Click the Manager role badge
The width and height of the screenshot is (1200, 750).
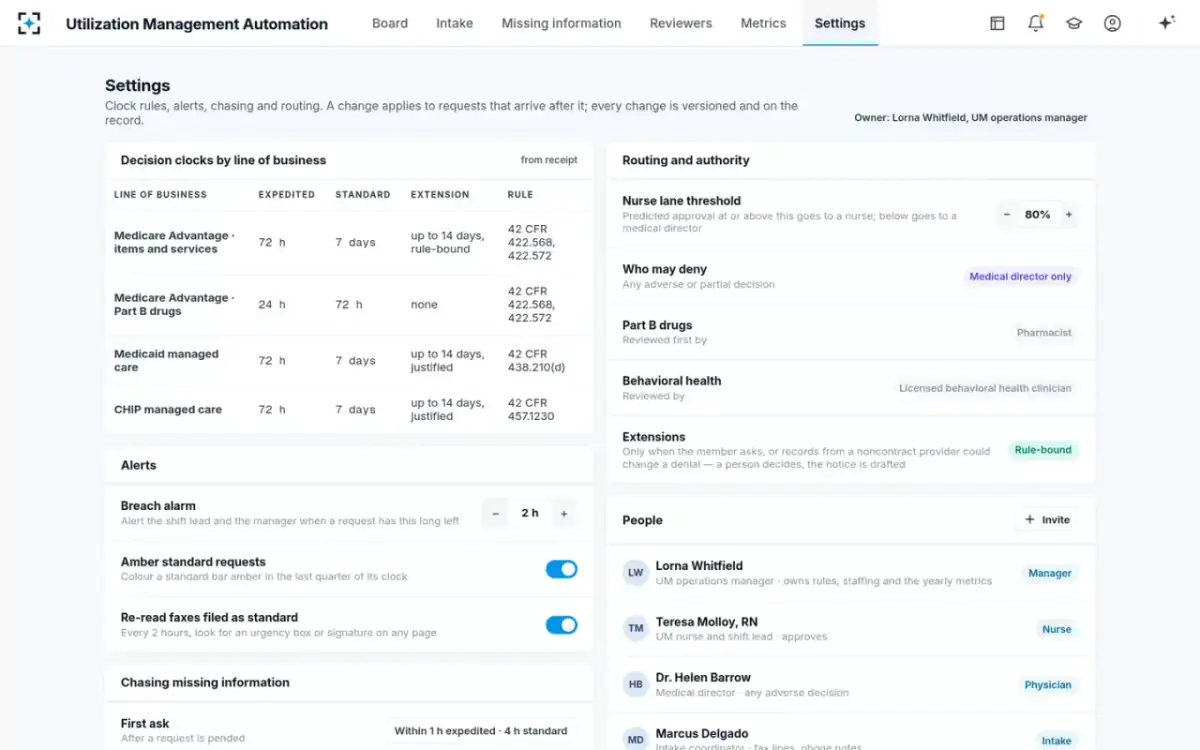point(1050,574)
